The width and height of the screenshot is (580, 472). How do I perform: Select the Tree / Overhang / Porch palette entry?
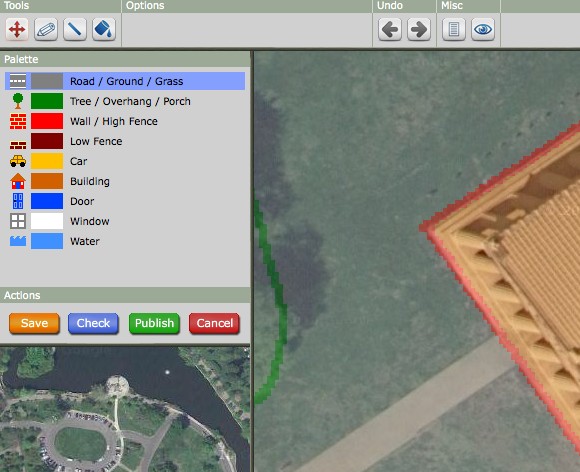[x=125, y=101]
